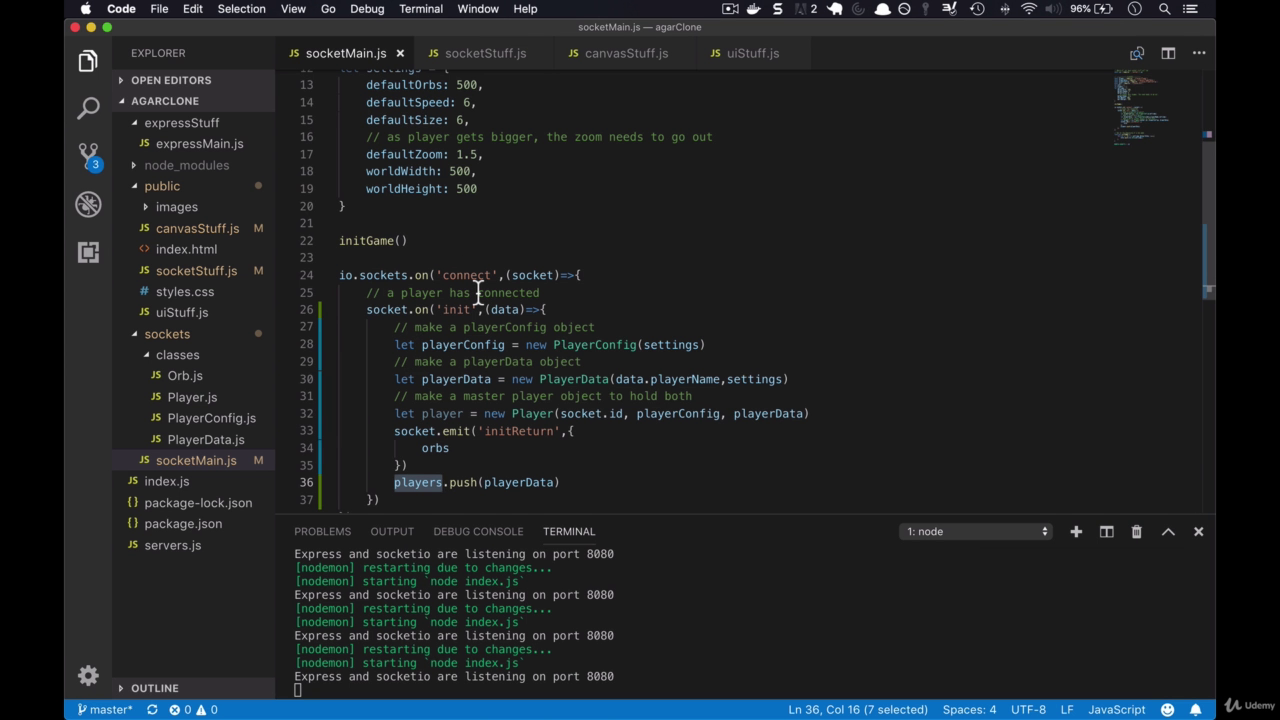Show errors and warnings count in status bar

[x=193, y=710]
